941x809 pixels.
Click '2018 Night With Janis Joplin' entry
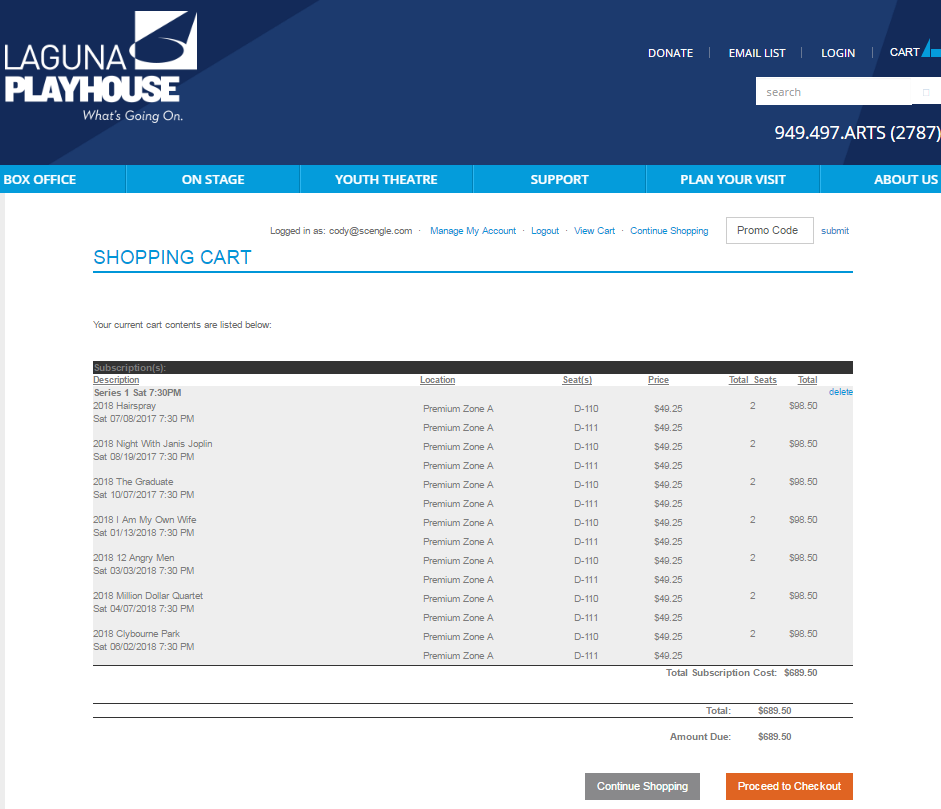click(x=152, y=444)
